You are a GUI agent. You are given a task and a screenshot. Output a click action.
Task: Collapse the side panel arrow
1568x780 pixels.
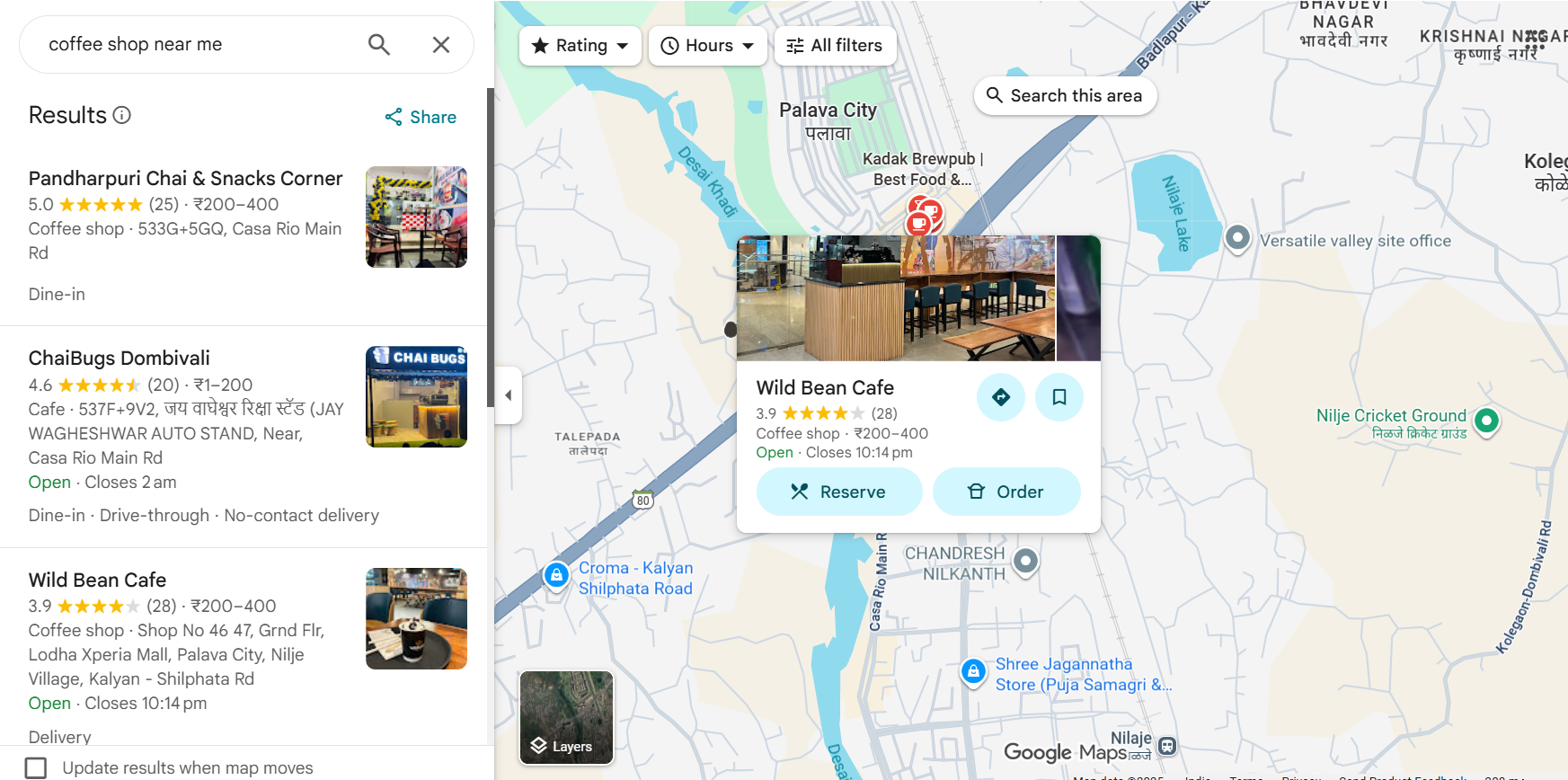coord(509,395)
